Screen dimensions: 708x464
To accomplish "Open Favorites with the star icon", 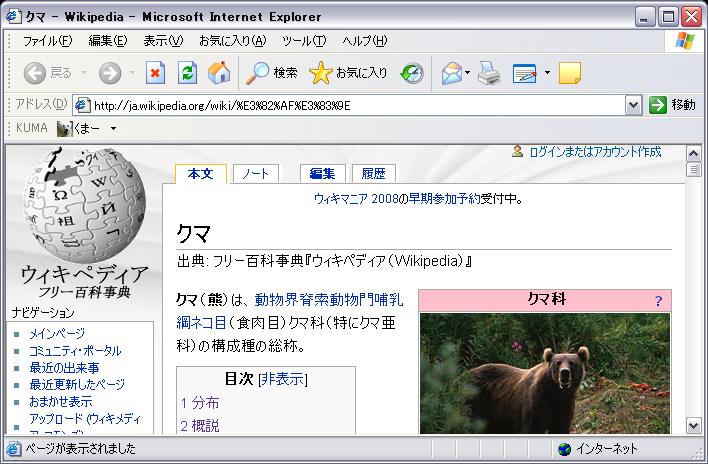I will coord(321,73).
